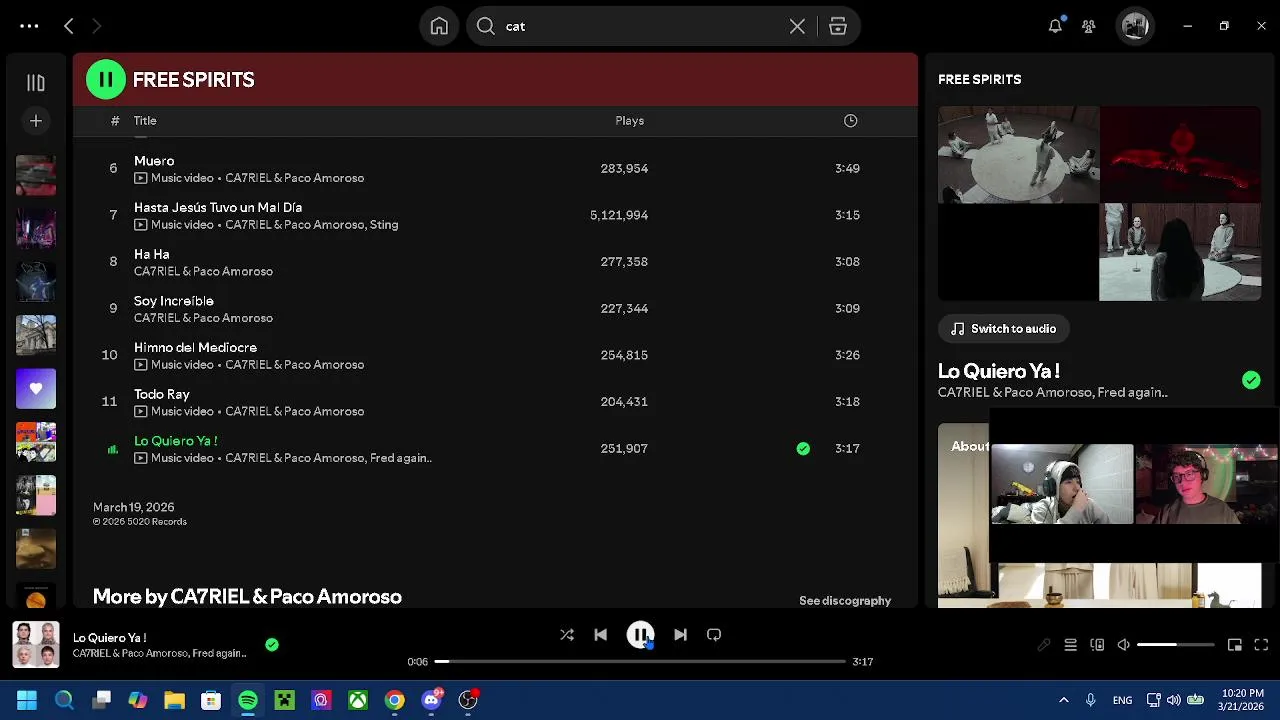Viewport: 1280px width, 720px height.
Task: Sort tracks by the # column header
Action: (114, 120)
